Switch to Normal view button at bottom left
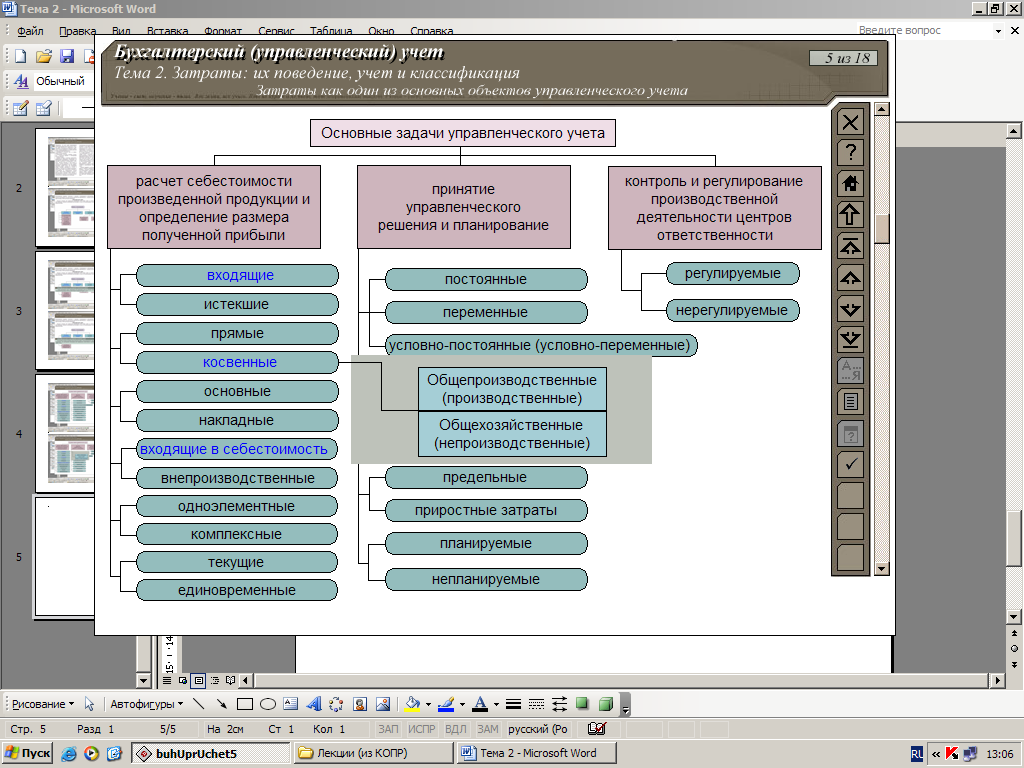The image size is (1024, 768). (167, 680)
